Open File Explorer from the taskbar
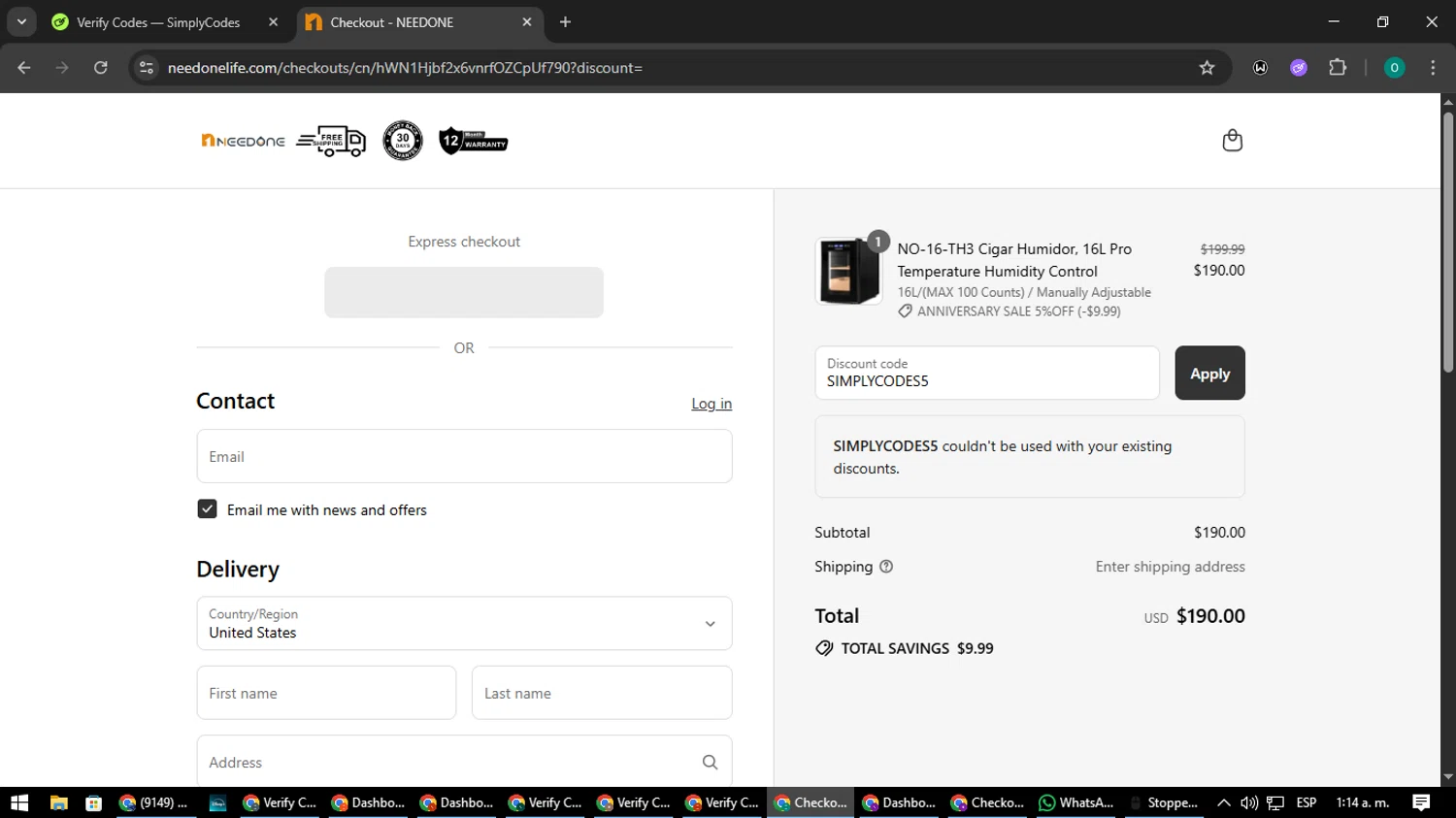 tap(59, 802)
